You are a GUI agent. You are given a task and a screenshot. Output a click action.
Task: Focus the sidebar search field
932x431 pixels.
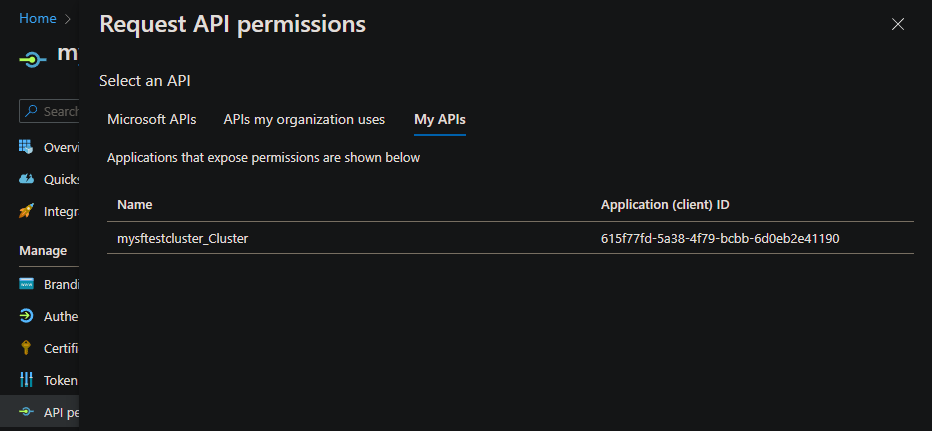[x=62, y=111]
